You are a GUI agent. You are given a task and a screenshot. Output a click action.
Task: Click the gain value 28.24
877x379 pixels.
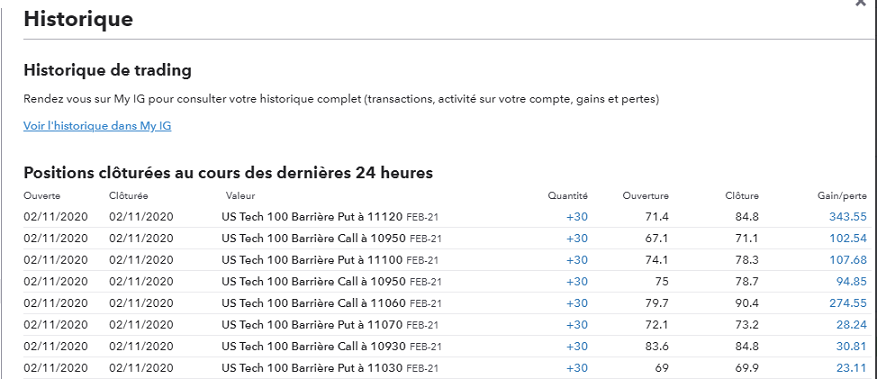852,325
